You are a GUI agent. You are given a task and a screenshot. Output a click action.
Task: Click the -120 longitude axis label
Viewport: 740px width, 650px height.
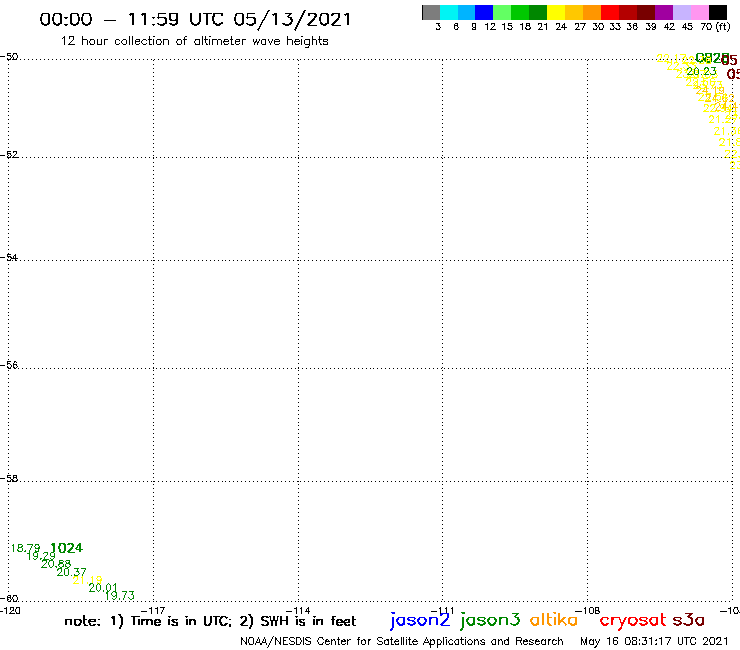(x=10, y=611)
